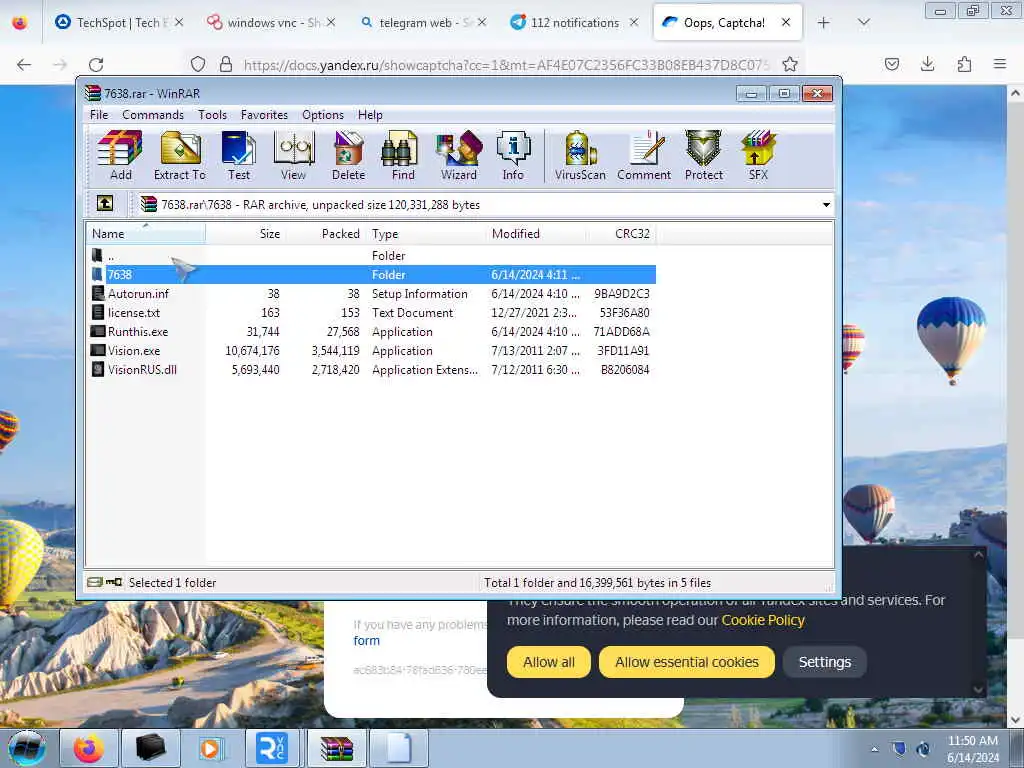Click the taskbar clock showing 11:50 AM
The height and width of the screenshot is (768, 1024).
tap(972, 749)
